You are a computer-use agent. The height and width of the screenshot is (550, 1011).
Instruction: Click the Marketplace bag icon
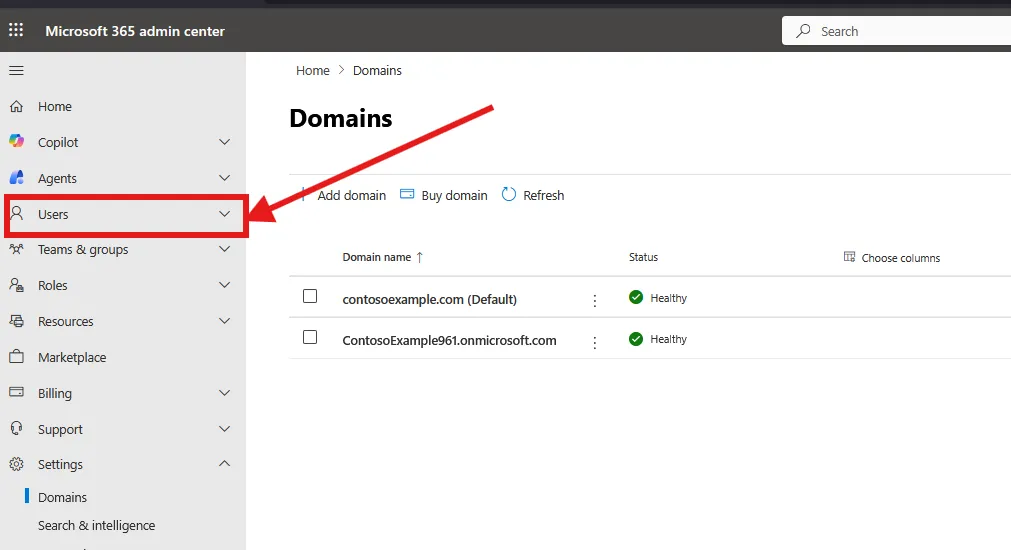click(16, 357)
